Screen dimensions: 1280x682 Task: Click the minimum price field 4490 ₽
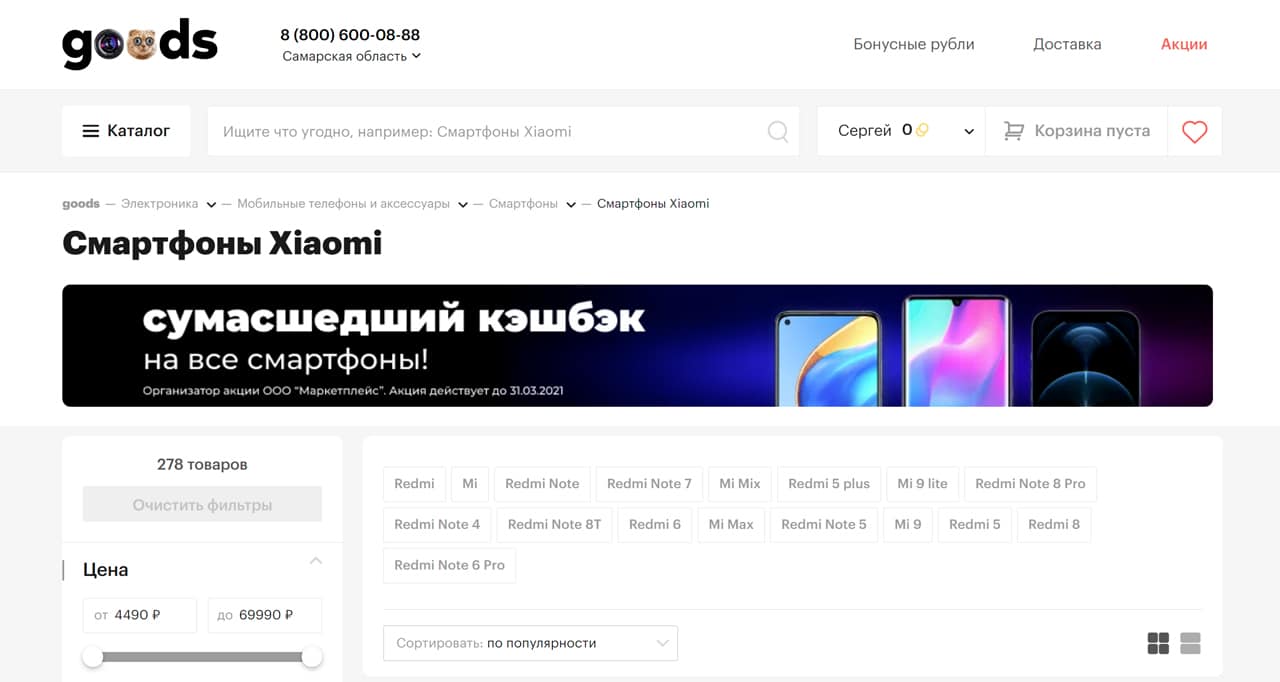pos(140,615)
